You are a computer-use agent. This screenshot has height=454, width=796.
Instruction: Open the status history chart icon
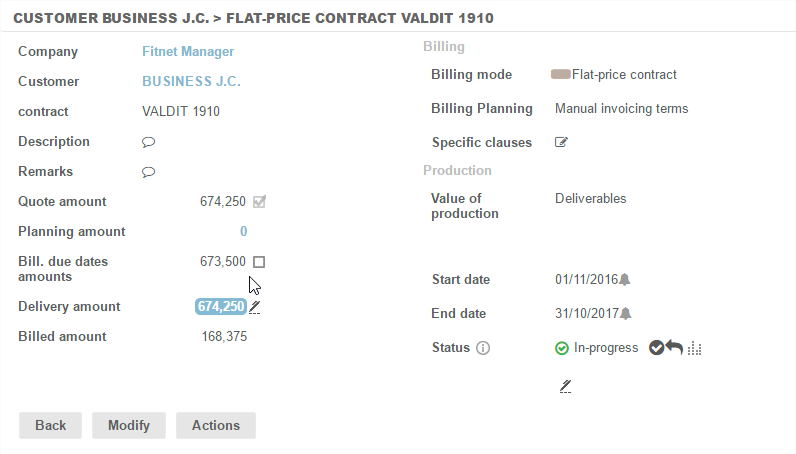coord(695,349)
